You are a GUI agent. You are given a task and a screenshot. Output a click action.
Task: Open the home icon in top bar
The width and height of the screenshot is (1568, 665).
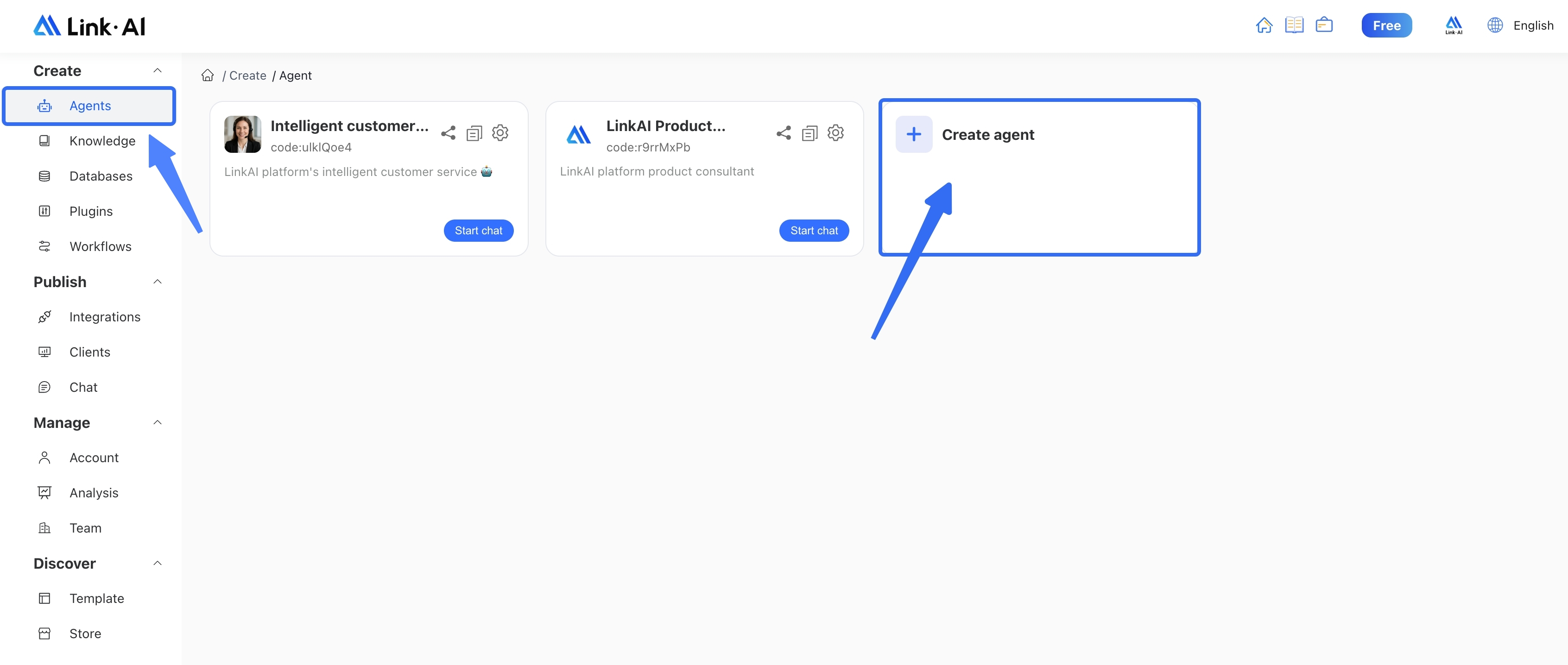point(1264,25)
